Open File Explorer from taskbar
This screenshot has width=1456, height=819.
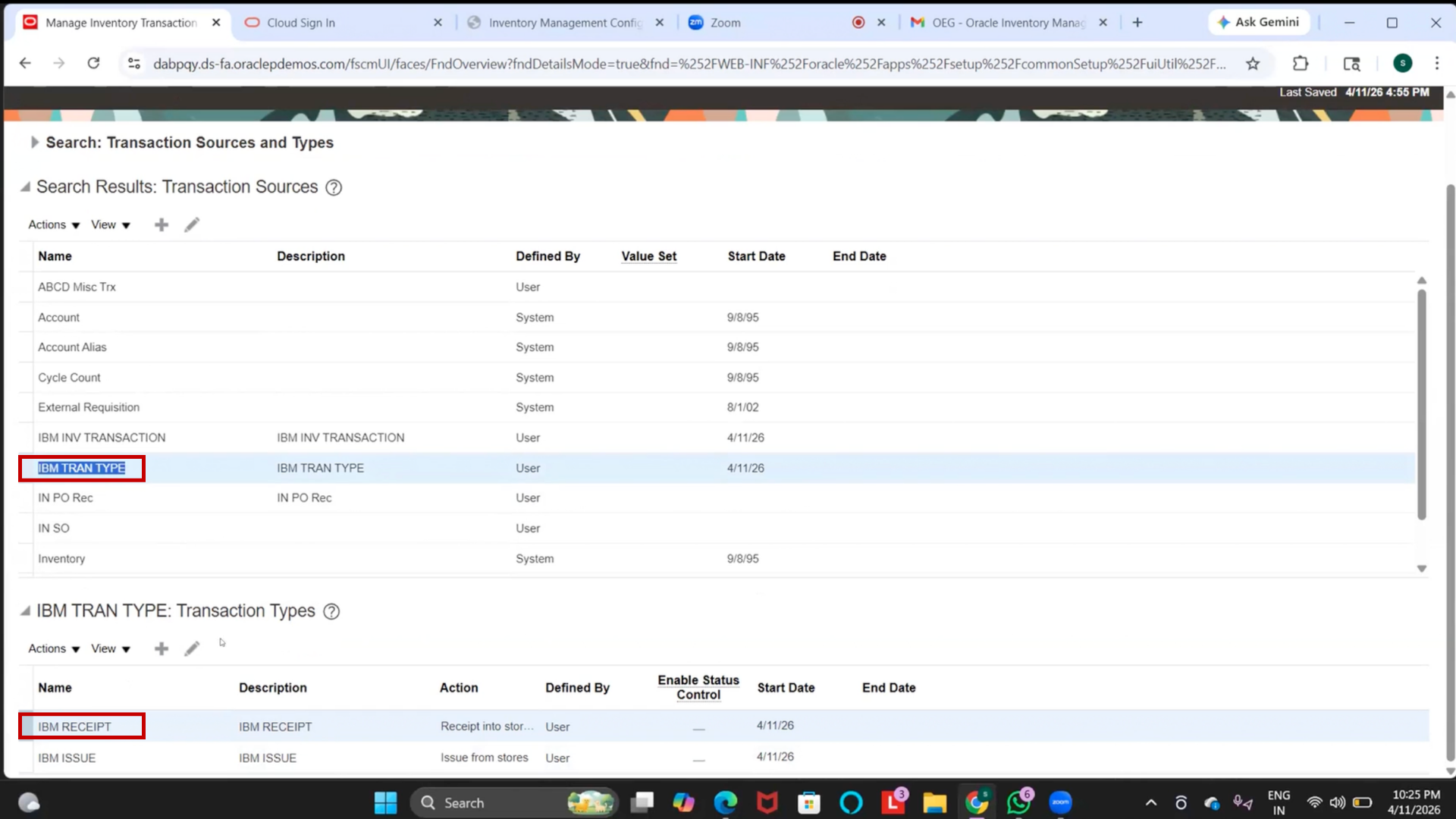[x=934, y=802]
